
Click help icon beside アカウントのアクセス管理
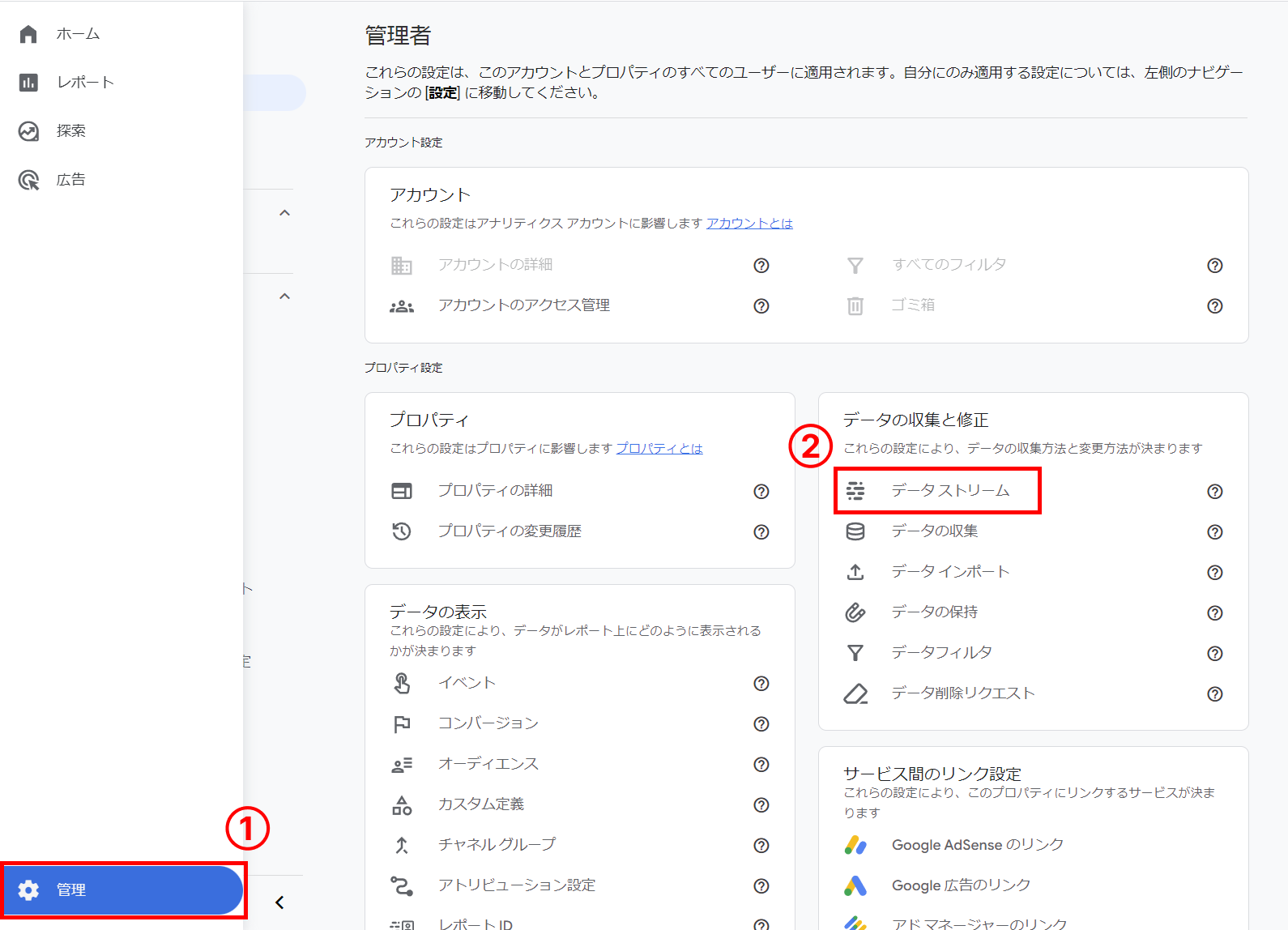point(761,306)
